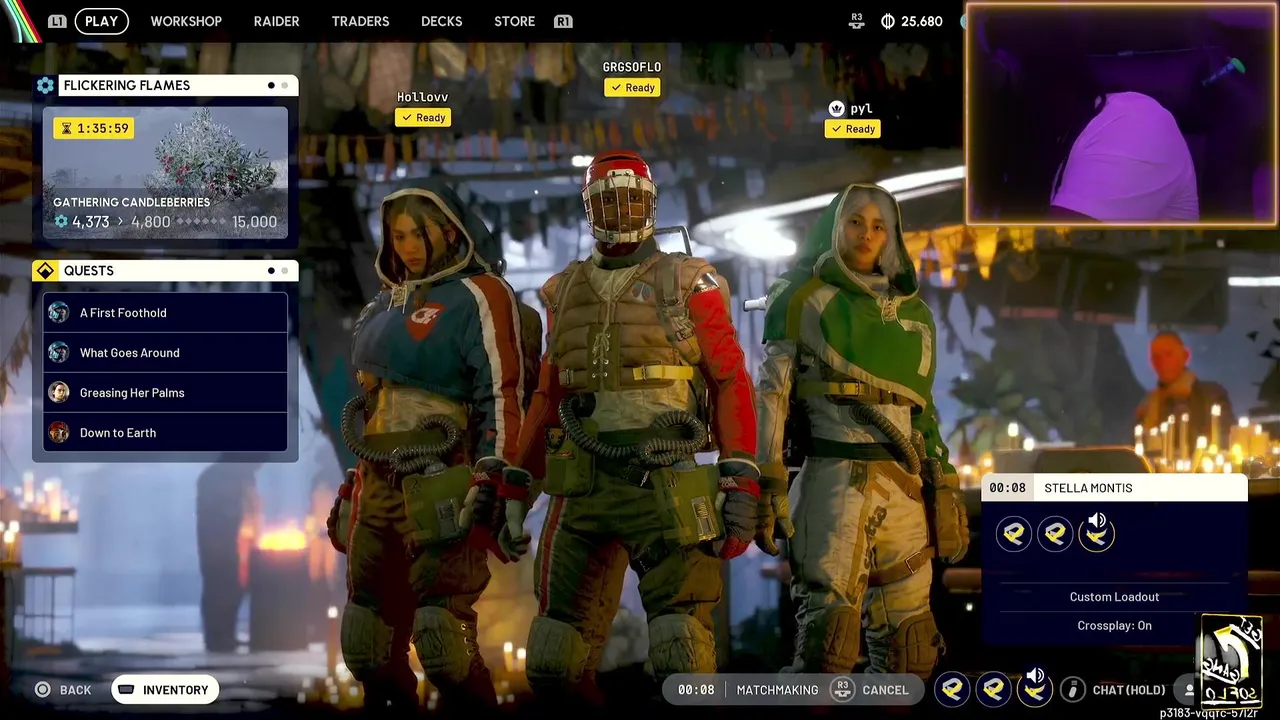Click the candleberries progress diamonds track
This screenshot has height=720, width=1280.
(x=199, y=222)
